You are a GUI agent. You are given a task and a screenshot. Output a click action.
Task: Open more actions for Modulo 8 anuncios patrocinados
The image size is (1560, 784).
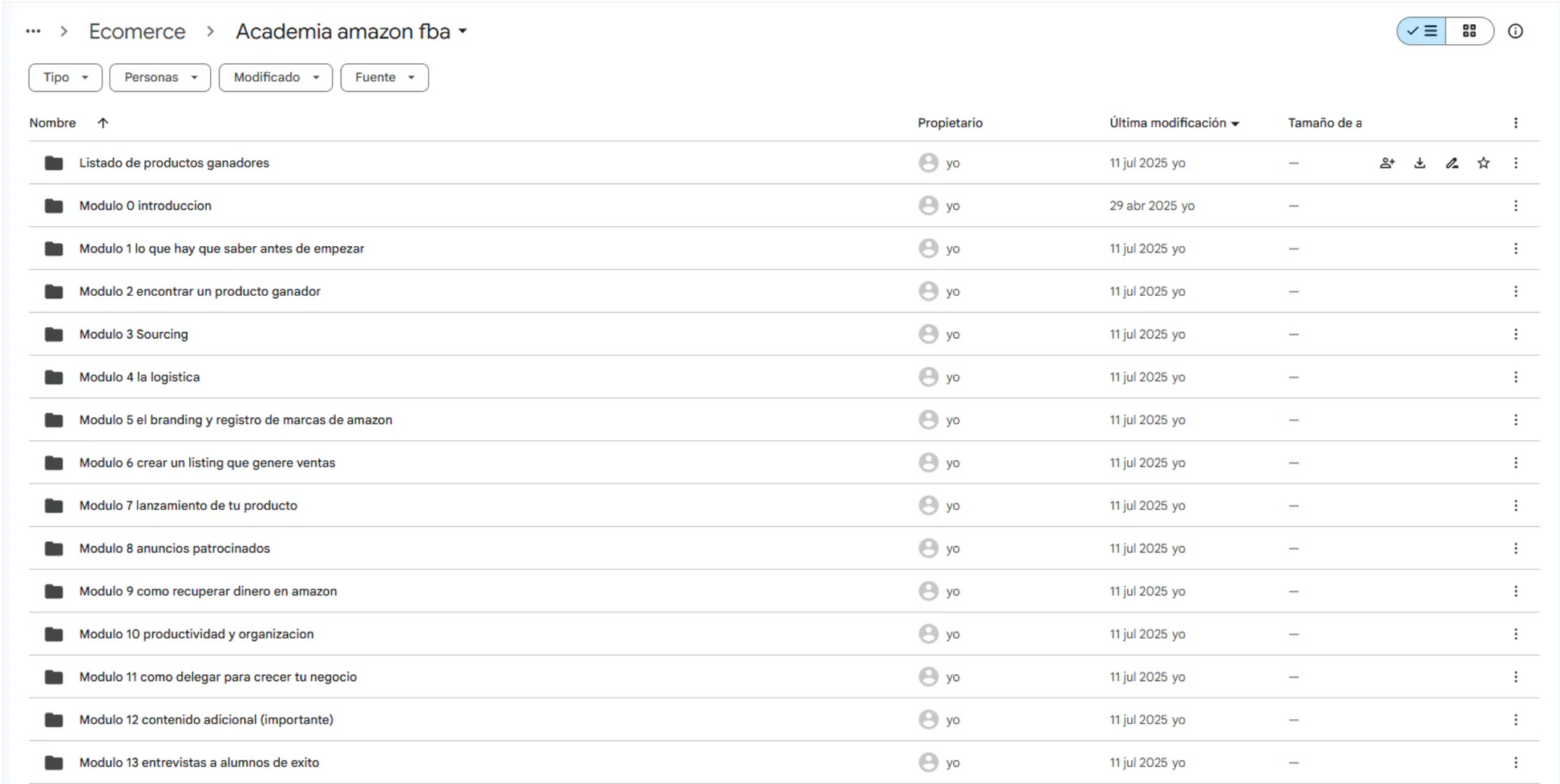pos(1515,548)
